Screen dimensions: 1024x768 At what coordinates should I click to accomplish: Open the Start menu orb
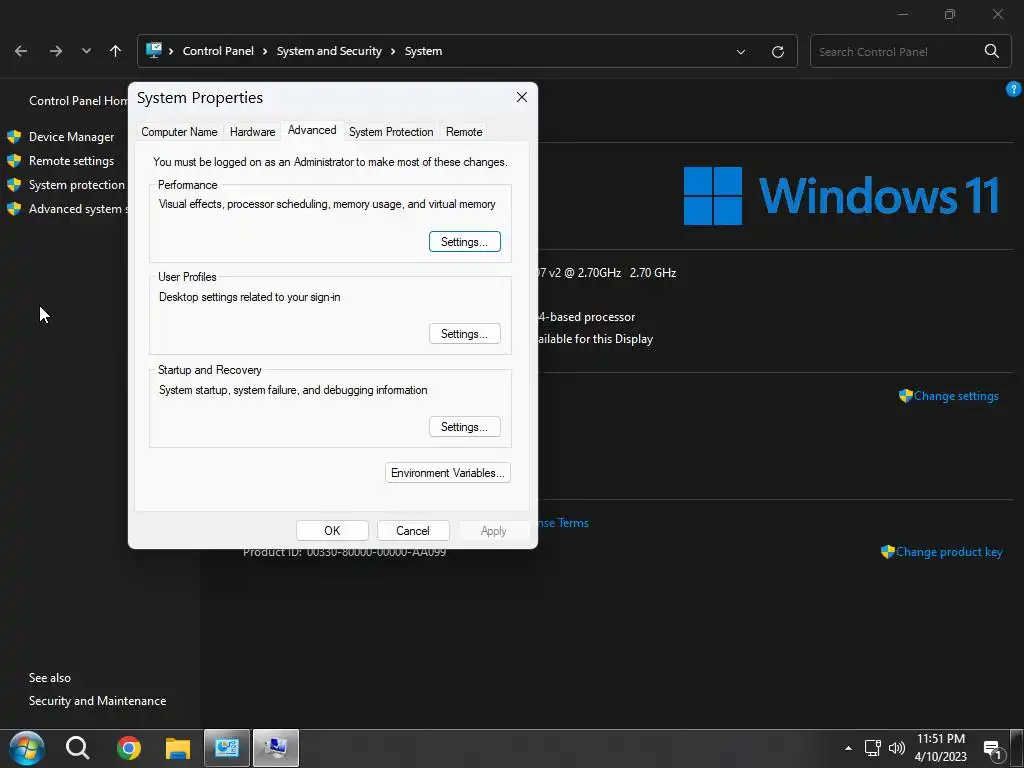[27, 748]
